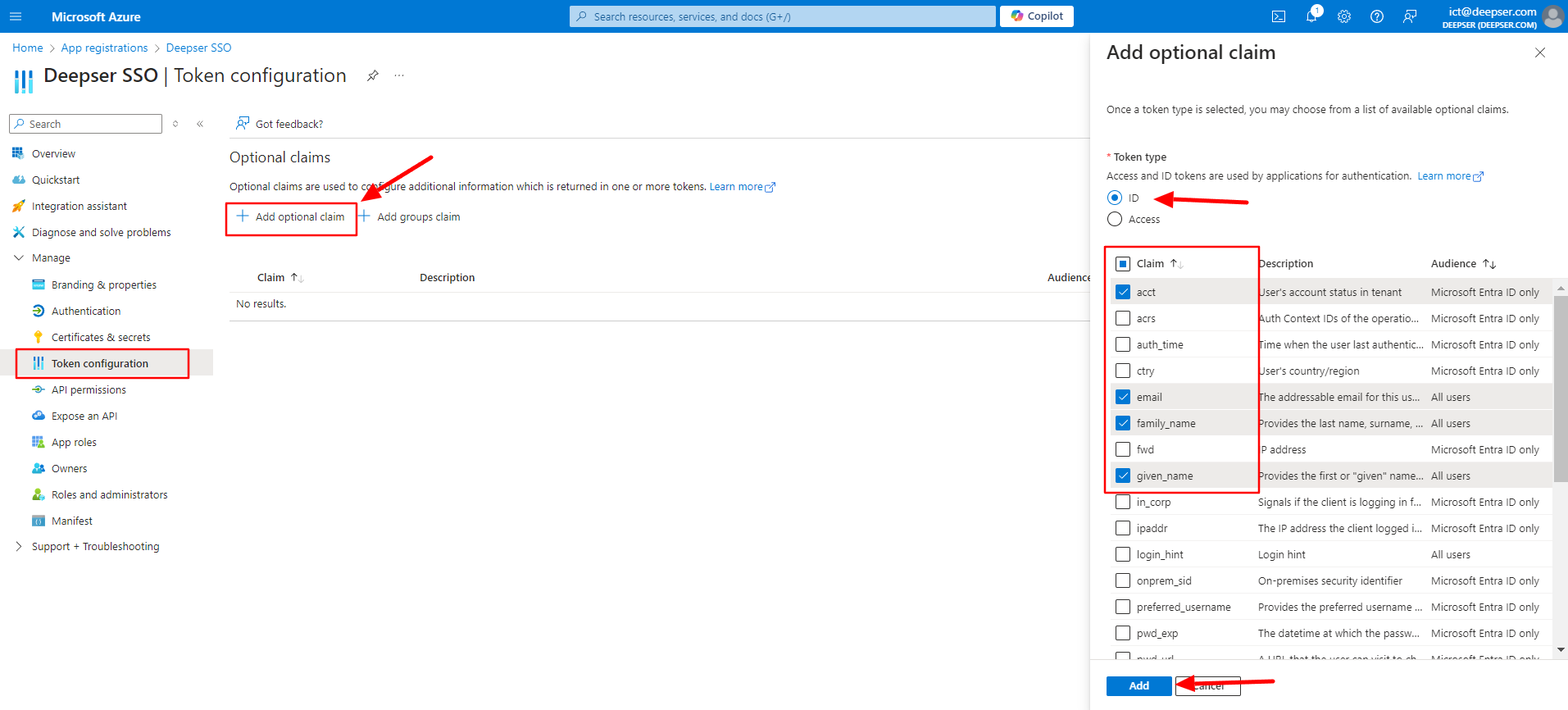The height and width of the screenshot is (710, 1568).
Task: Click the sidebar Search field
Action: tap(86, 124)
